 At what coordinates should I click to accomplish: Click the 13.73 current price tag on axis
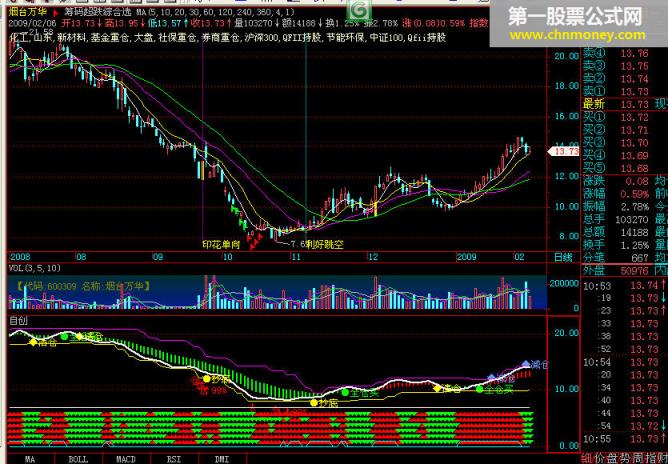pos(563,151)
